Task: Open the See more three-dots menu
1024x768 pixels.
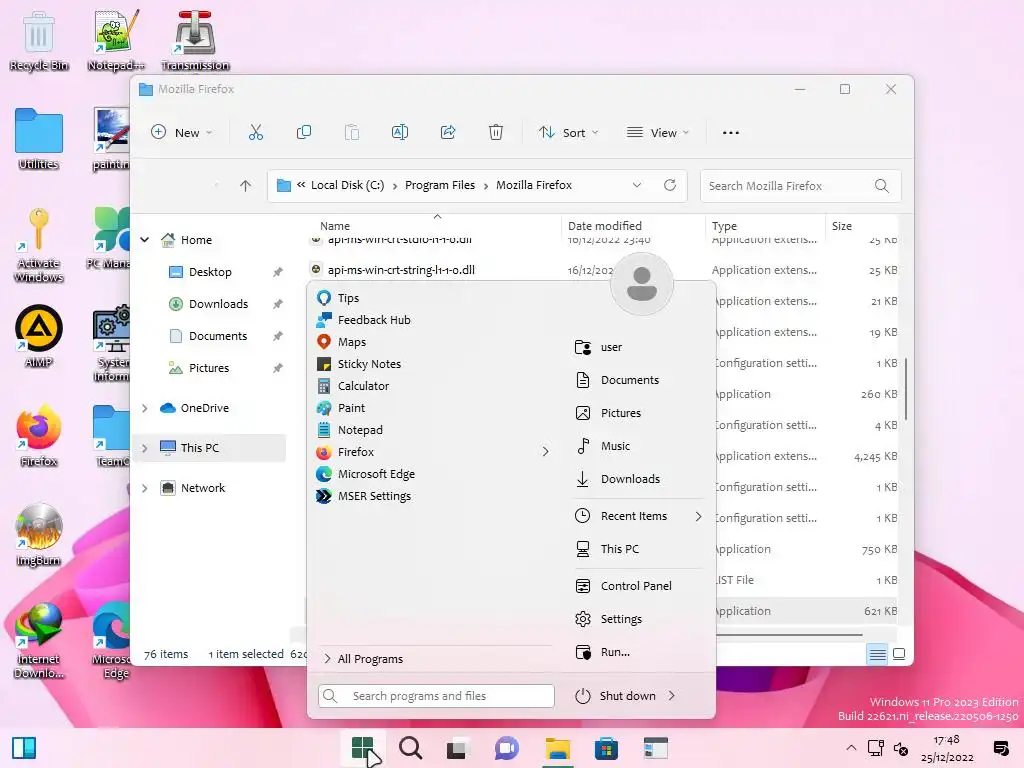Action: pos(731,133)
